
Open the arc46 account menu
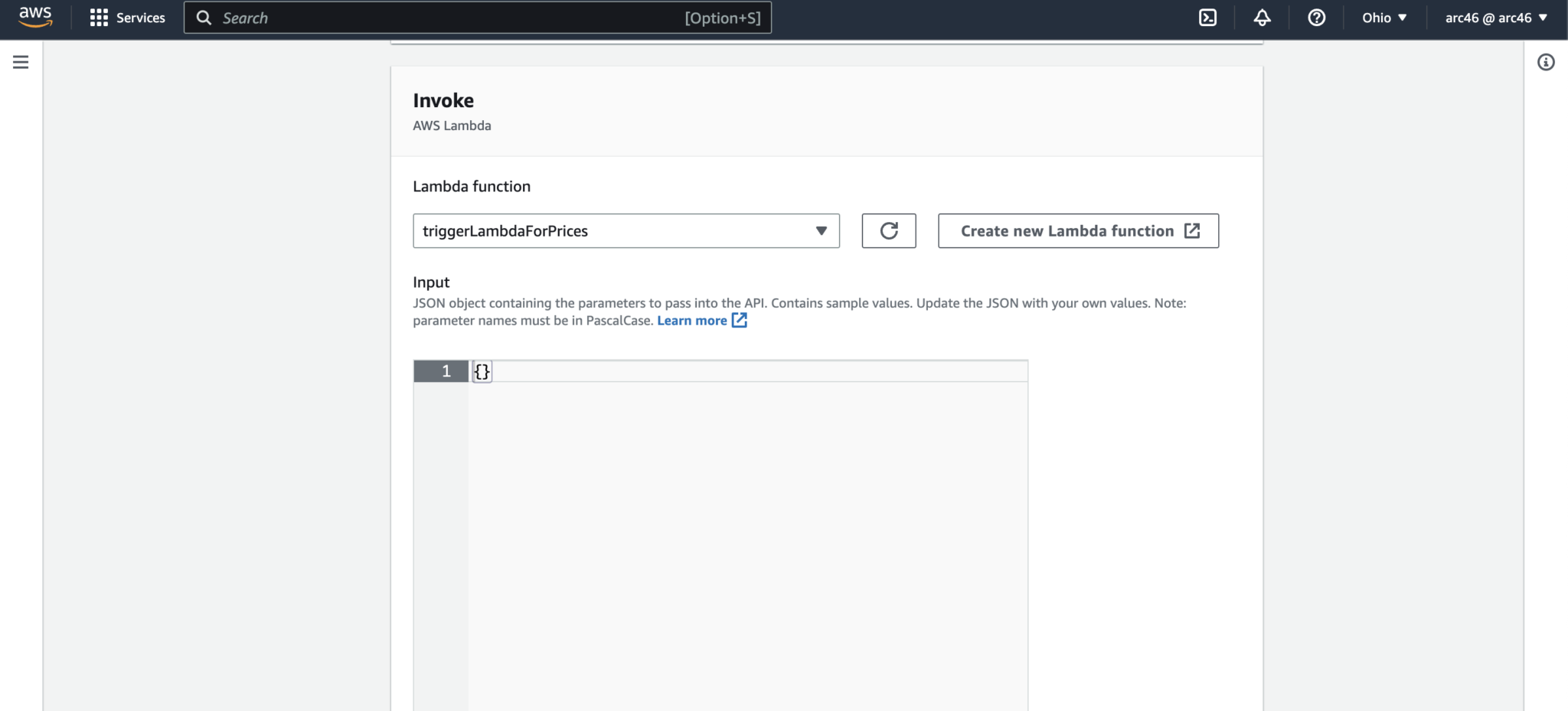[1494, 17]
